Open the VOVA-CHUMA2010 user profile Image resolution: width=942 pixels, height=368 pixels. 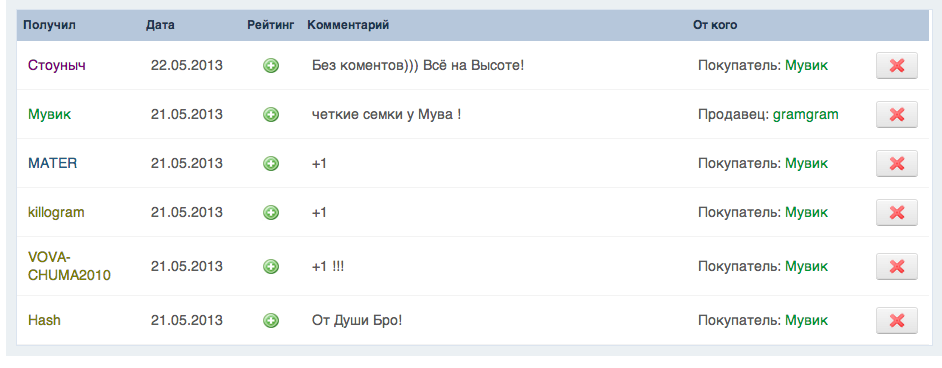70,266
